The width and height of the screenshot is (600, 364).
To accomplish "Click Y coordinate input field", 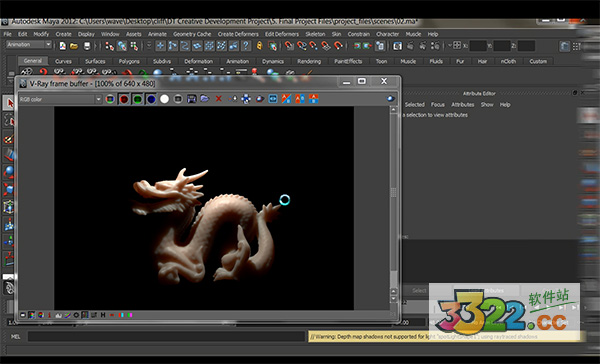I will (x=502, y=46).
